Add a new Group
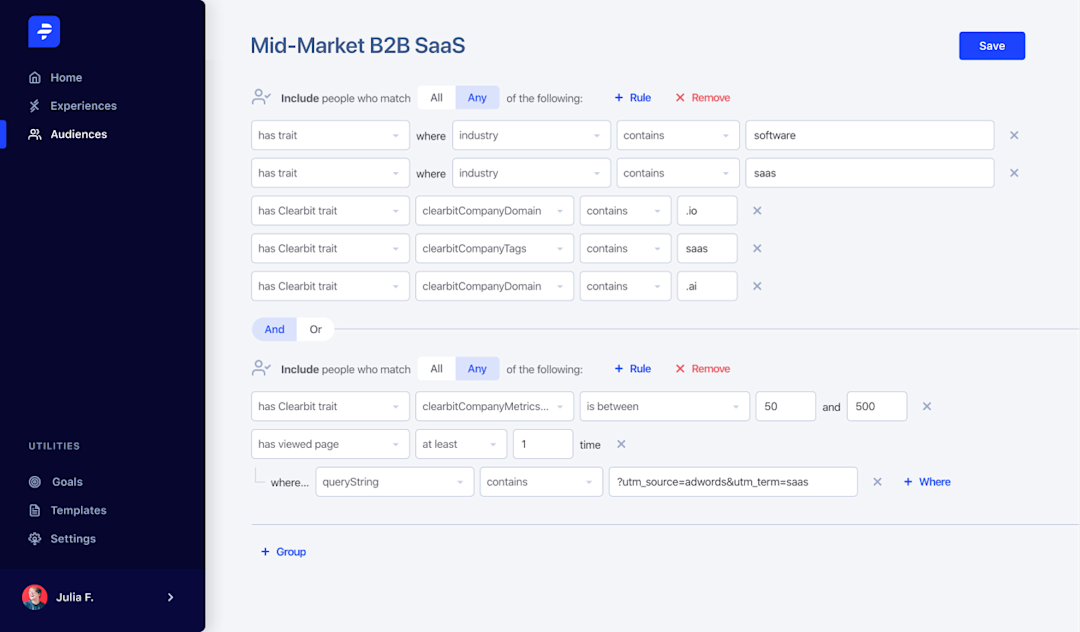Image resolution: width=1080 pixels, height=632 pixels. coord(283,551)
